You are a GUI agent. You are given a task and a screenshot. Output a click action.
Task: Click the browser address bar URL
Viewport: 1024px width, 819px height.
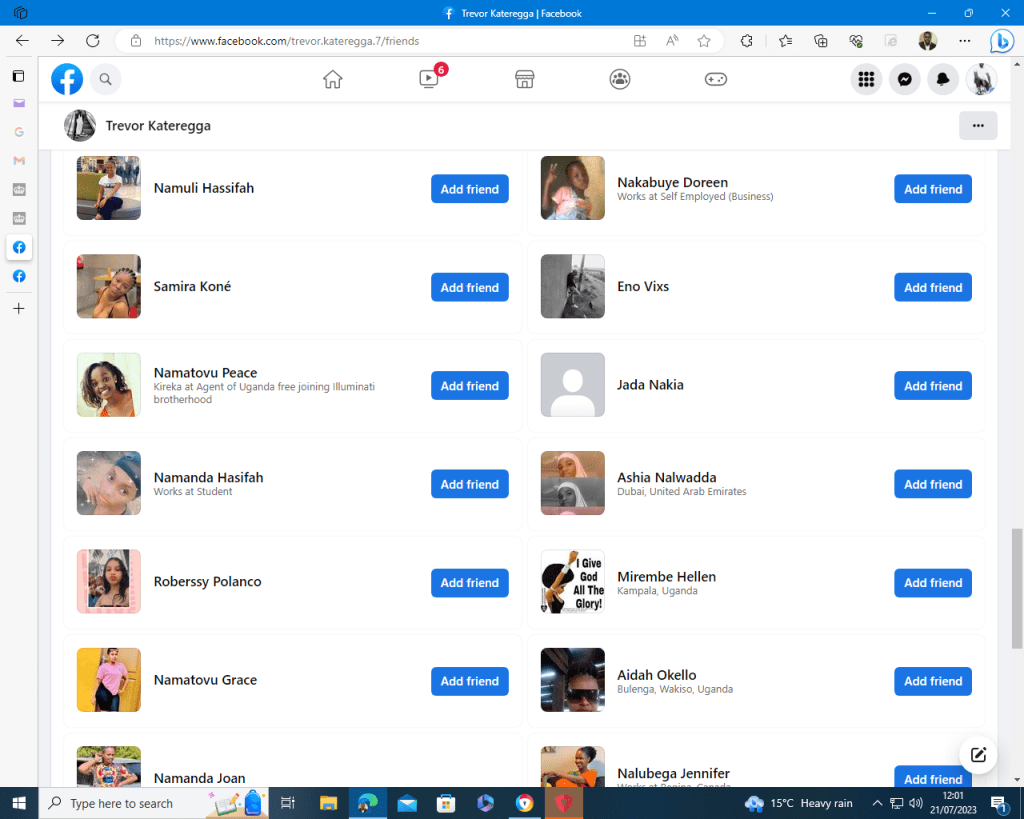[x=286, y=41]
